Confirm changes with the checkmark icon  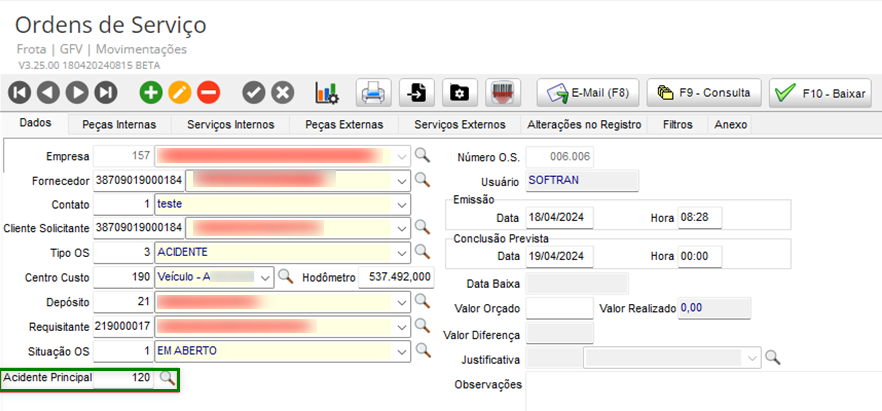[x=254, y=93]
